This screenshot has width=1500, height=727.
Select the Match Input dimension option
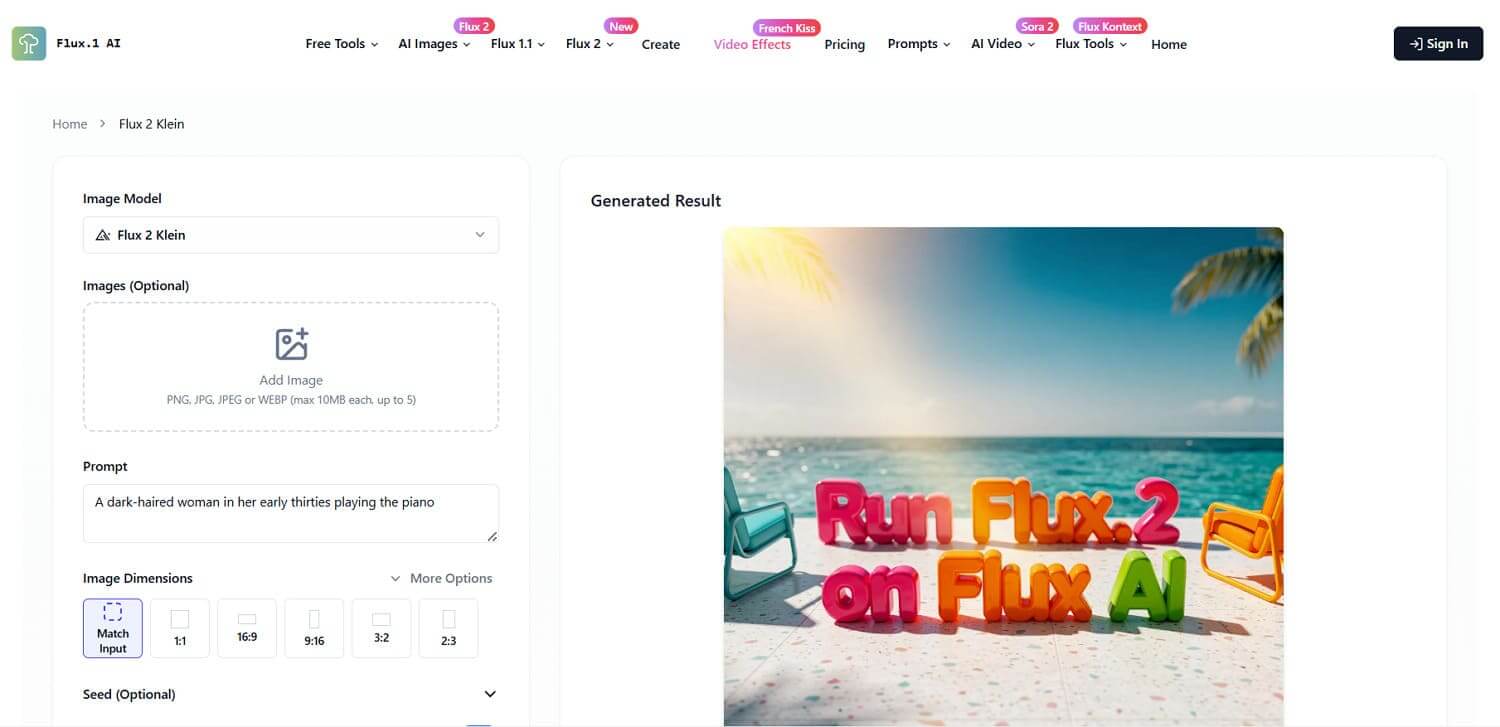112,627
